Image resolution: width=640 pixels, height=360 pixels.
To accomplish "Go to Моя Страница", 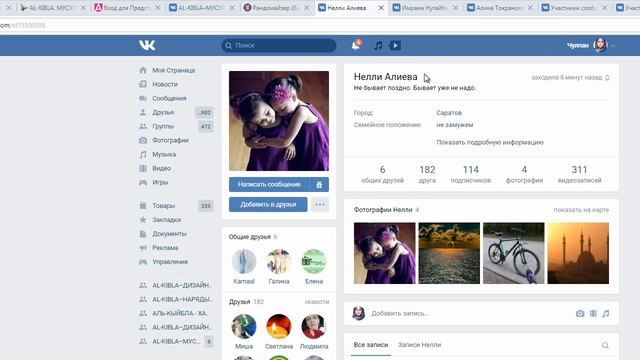I will tap(173, 70).
